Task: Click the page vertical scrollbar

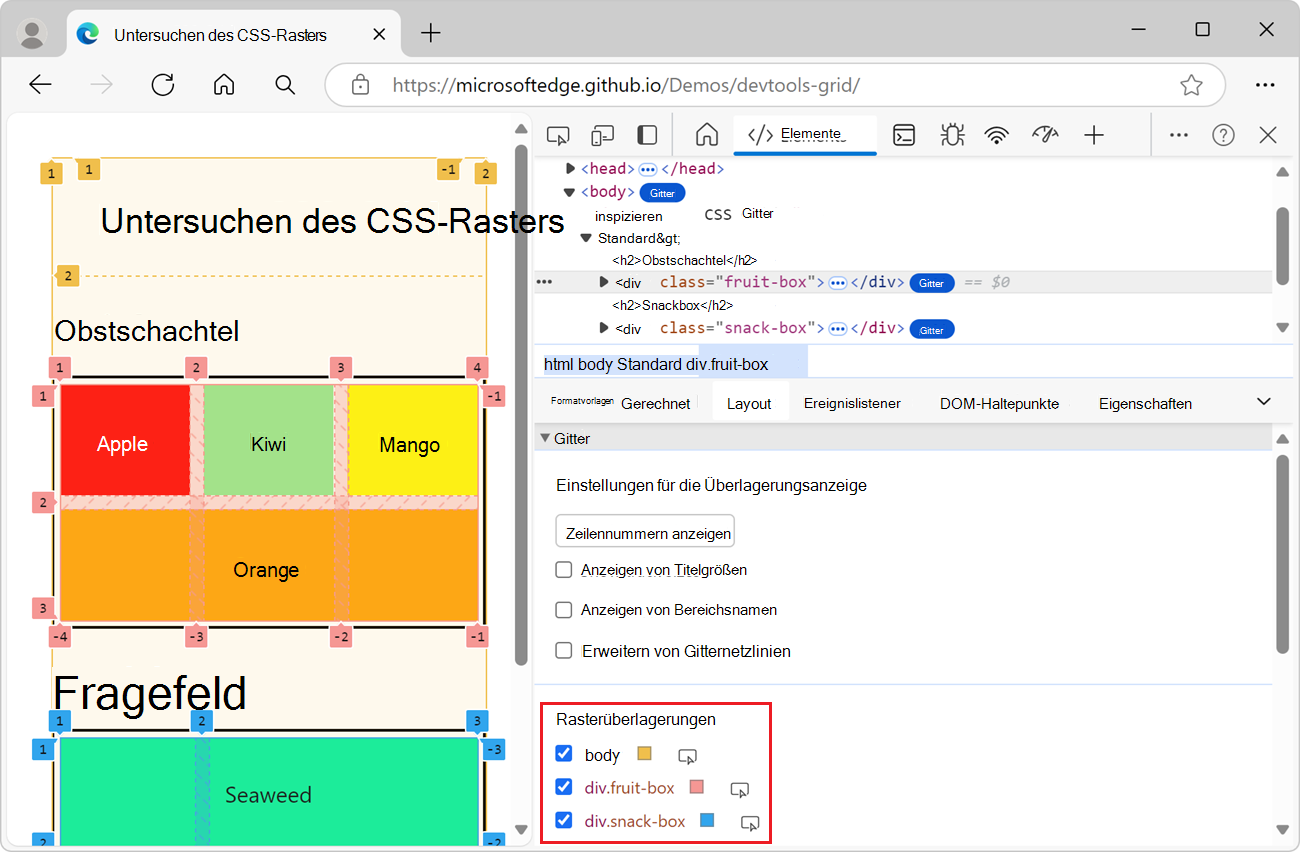Action: (520, 405)
